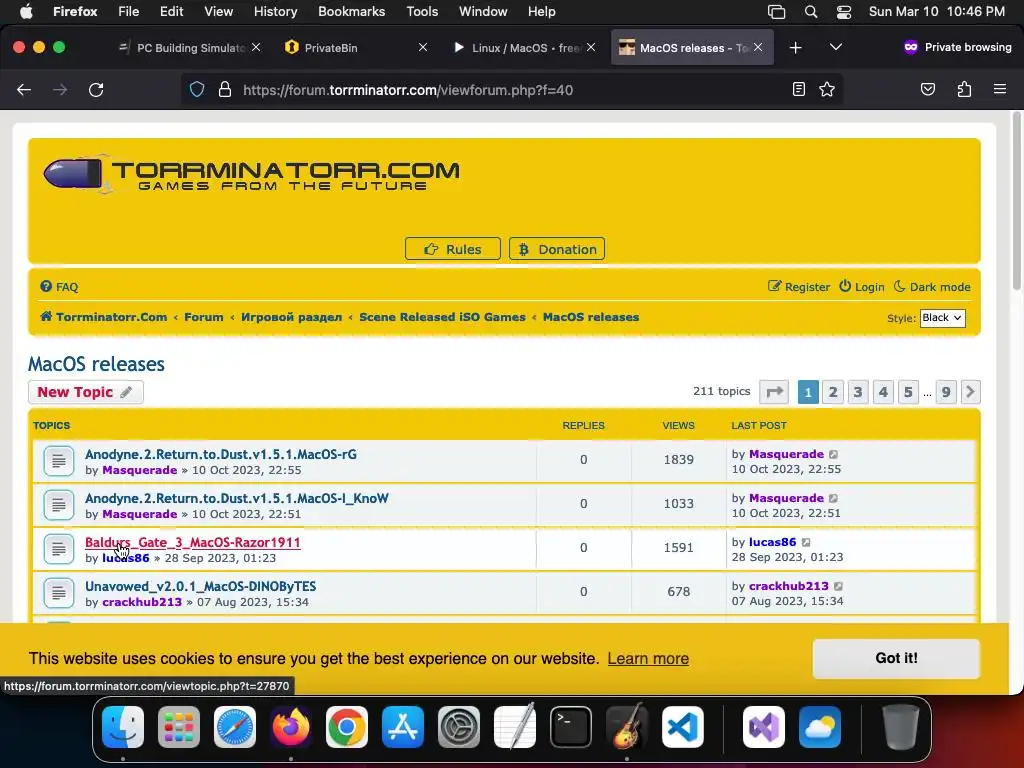Screen dimensions: 1024x768
Task: Click the page vertical scrollbar
Action: coord(1016,202)
